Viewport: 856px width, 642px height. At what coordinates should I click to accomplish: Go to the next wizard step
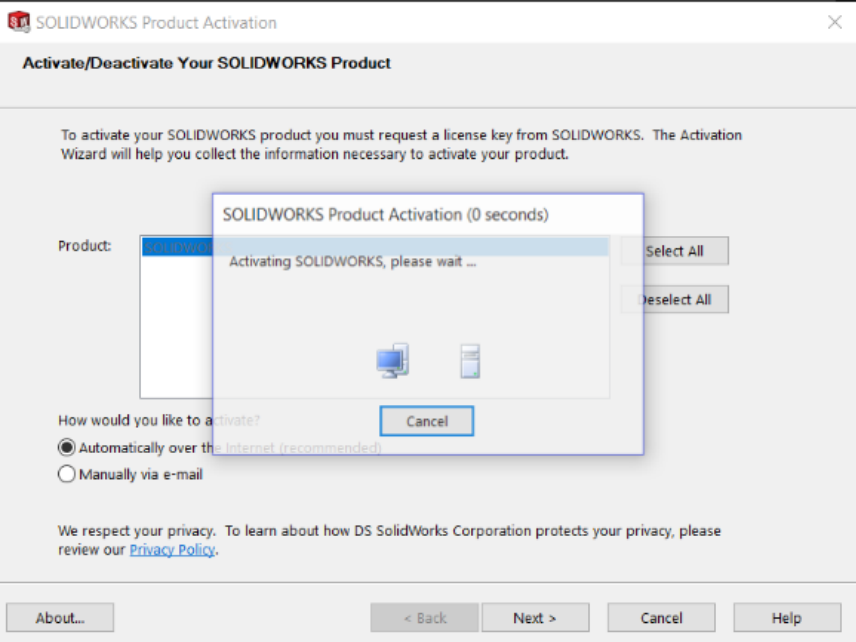[535, 618]
